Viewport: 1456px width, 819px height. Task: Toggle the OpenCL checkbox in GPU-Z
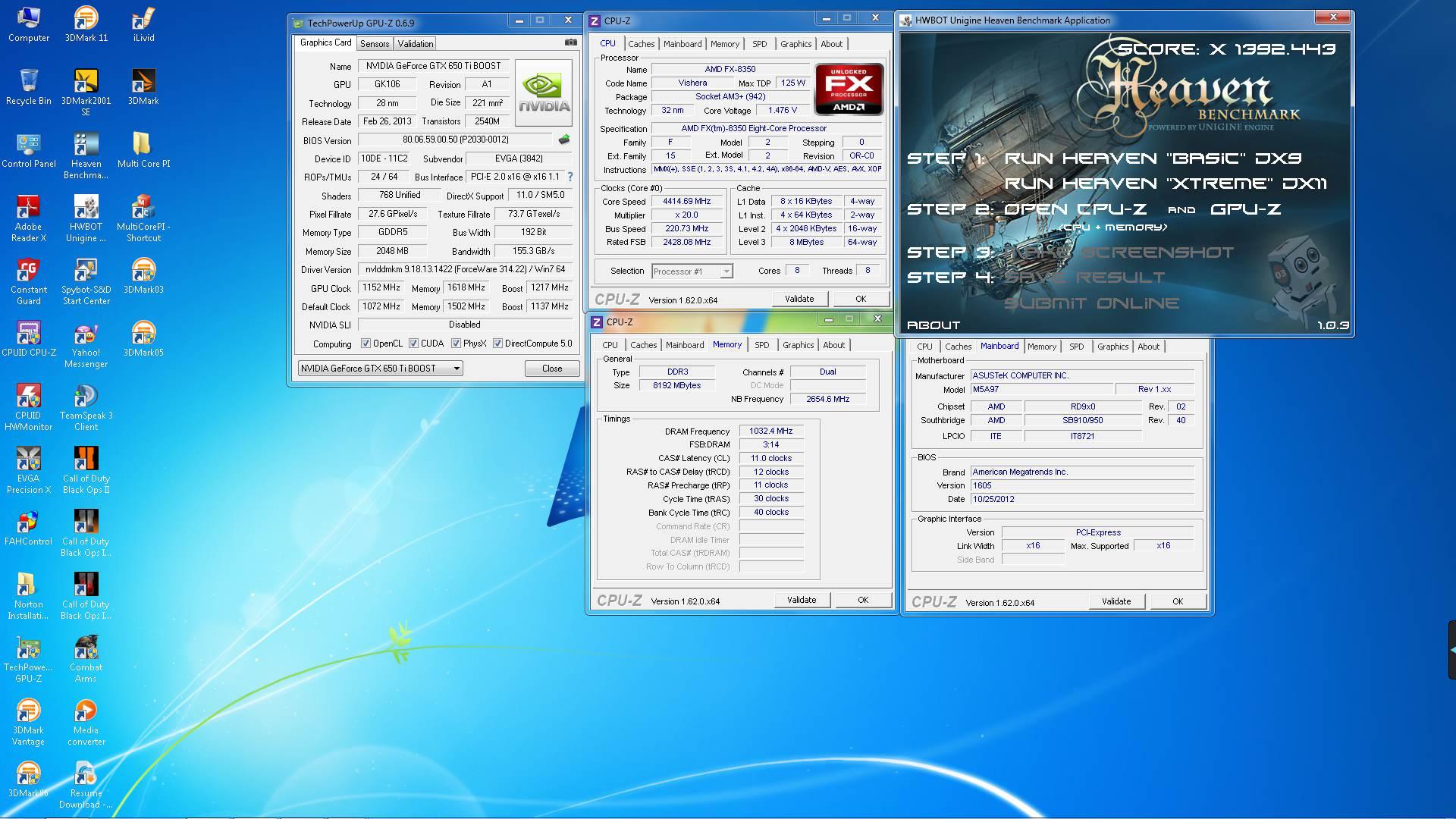point(366,344)
